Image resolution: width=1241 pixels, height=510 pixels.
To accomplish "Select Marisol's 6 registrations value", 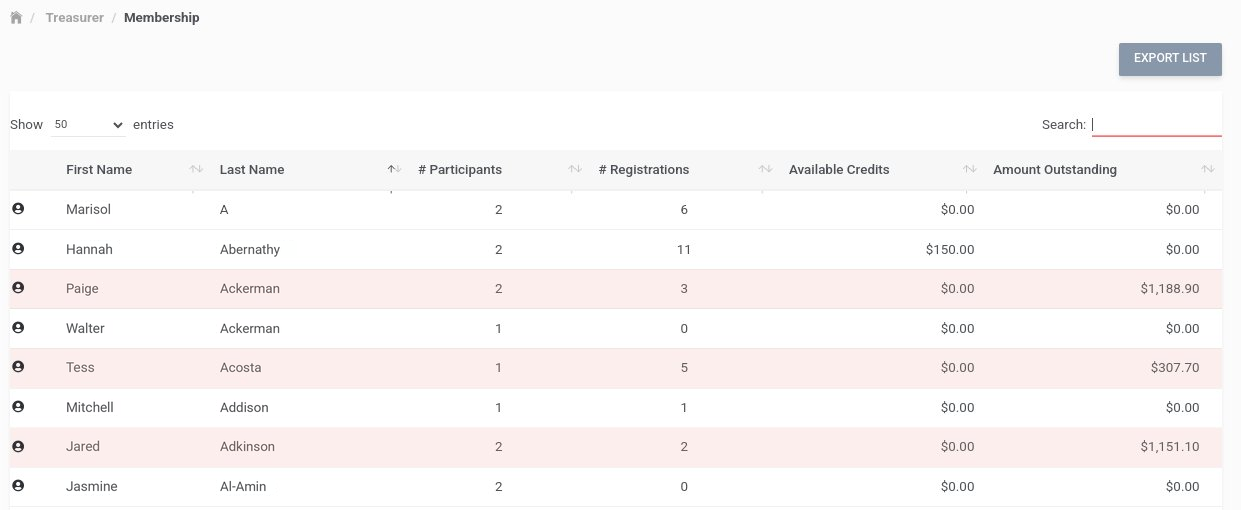I will pos(684,210).
